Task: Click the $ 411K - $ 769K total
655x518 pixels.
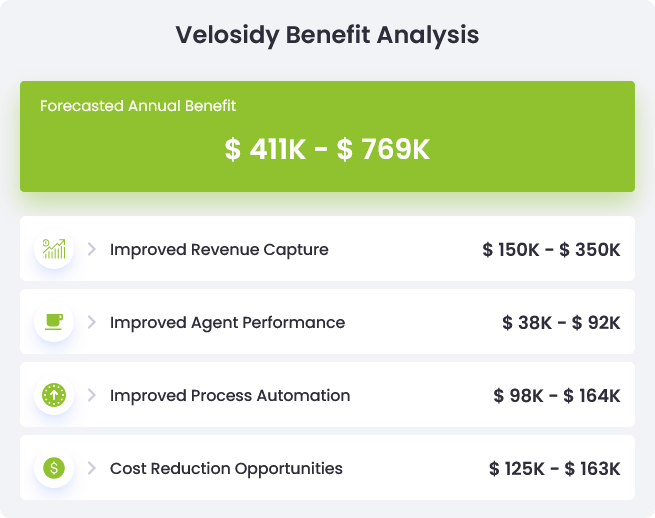Action: click(327, 150)
